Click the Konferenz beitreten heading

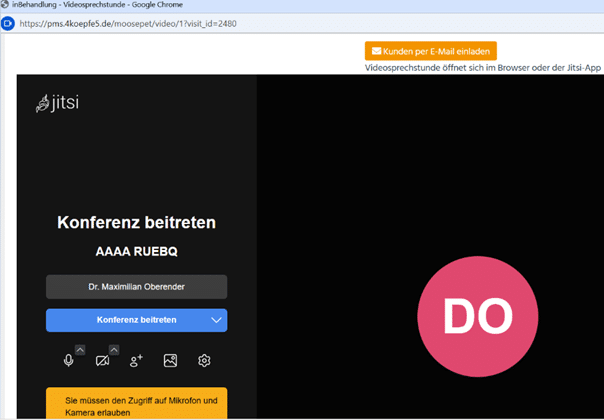tap(136, 223)
